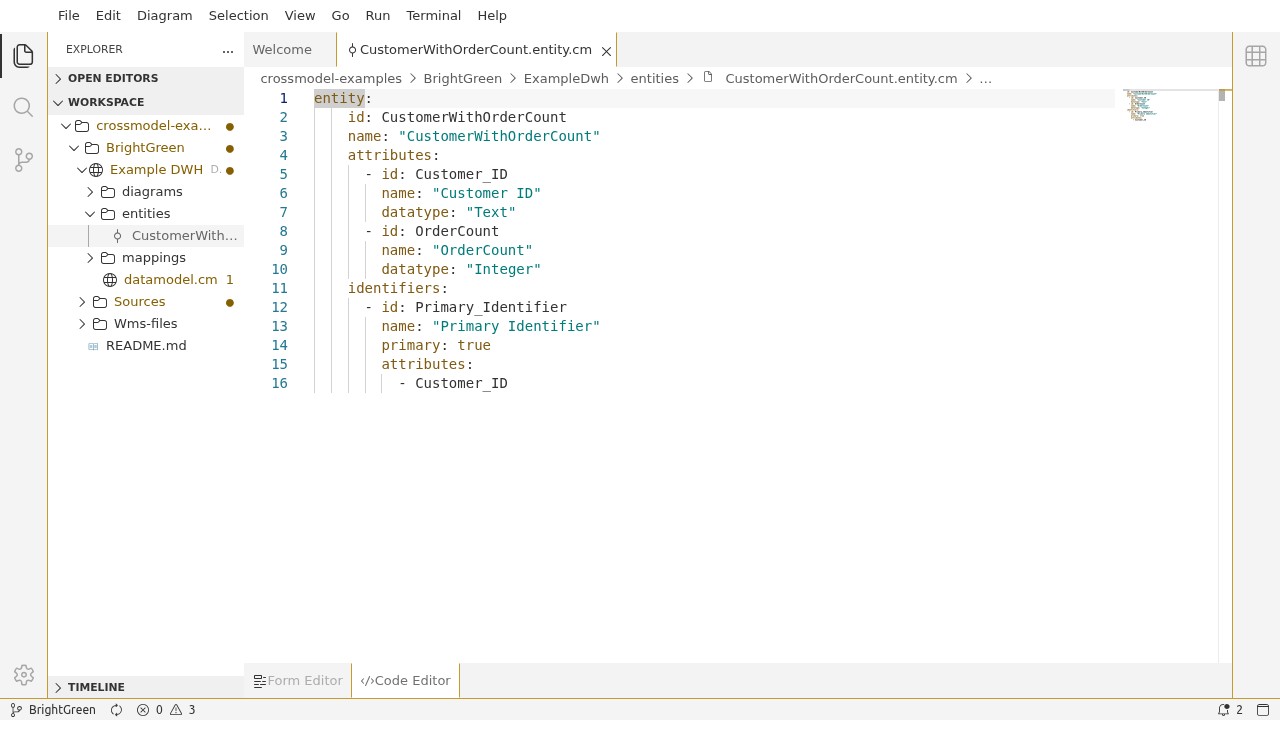
Task: Toggle the bottom panel layout icon
Action: click(x=1263, y=710)
